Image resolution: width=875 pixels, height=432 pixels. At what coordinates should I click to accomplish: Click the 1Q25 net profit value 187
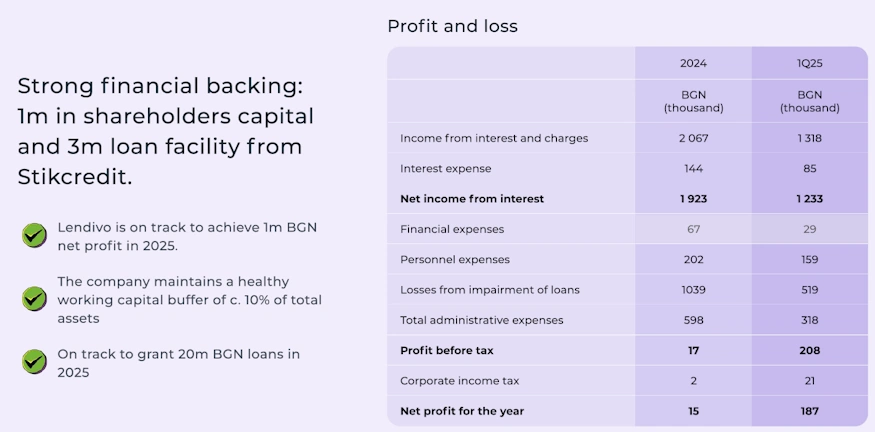click(x=809, y=411)
